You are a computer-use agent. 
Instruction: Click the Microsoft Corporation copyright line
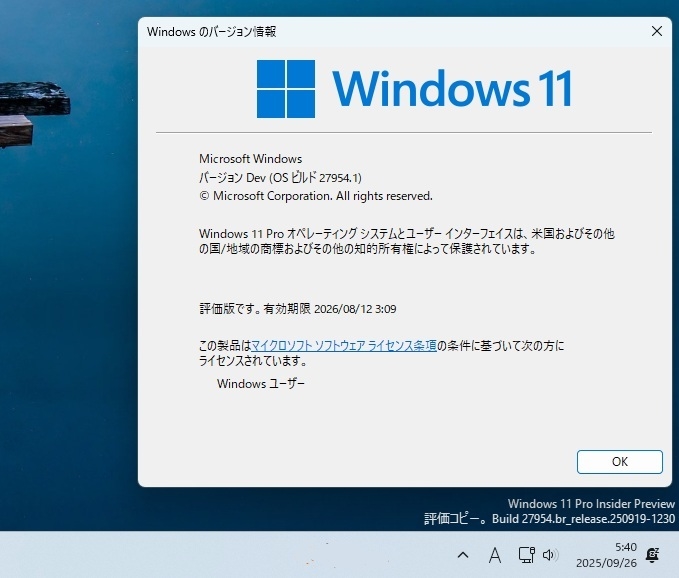(316, 196)
